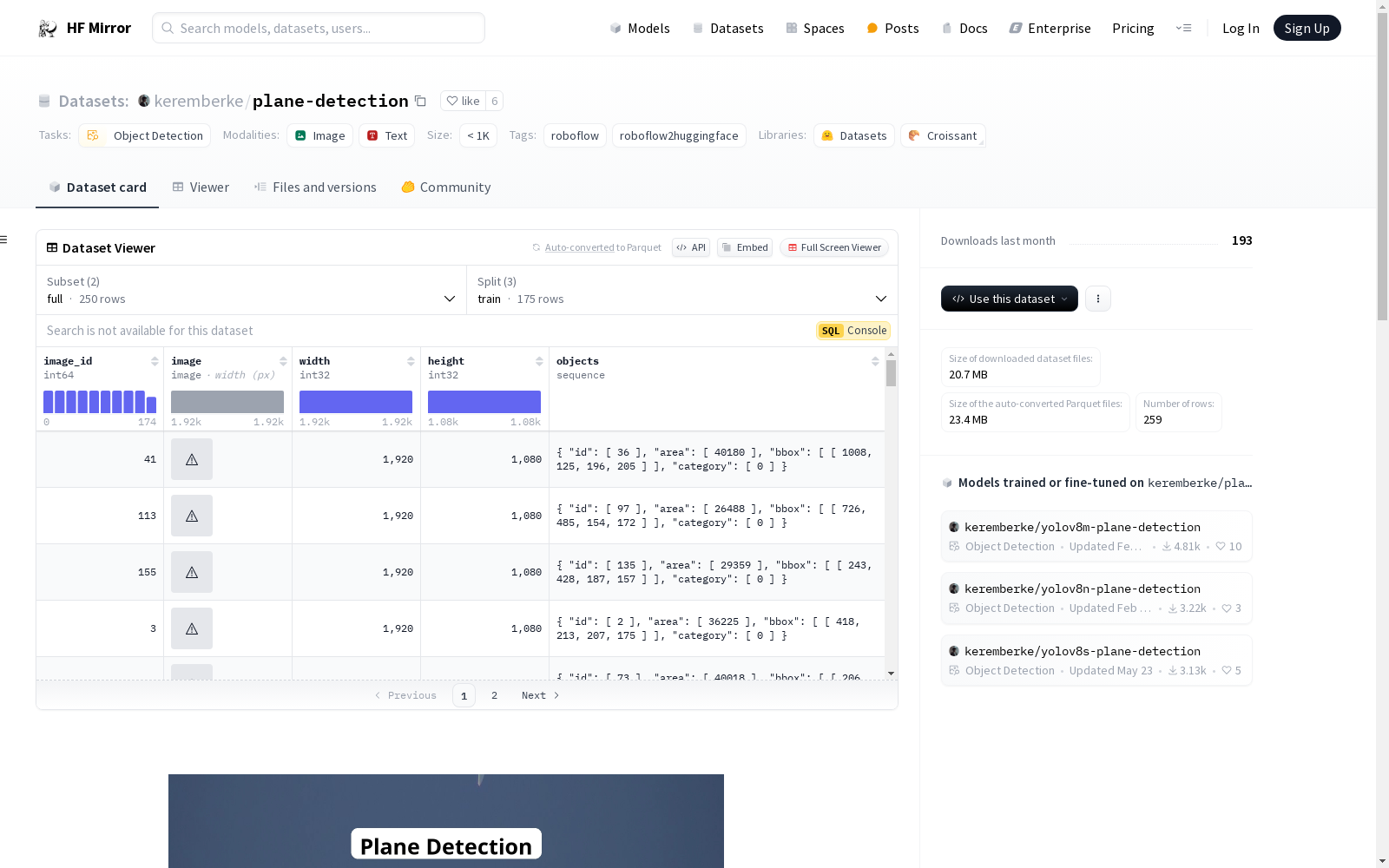
Task: Open the SQL Console button
Action: [x=853, y=331]
